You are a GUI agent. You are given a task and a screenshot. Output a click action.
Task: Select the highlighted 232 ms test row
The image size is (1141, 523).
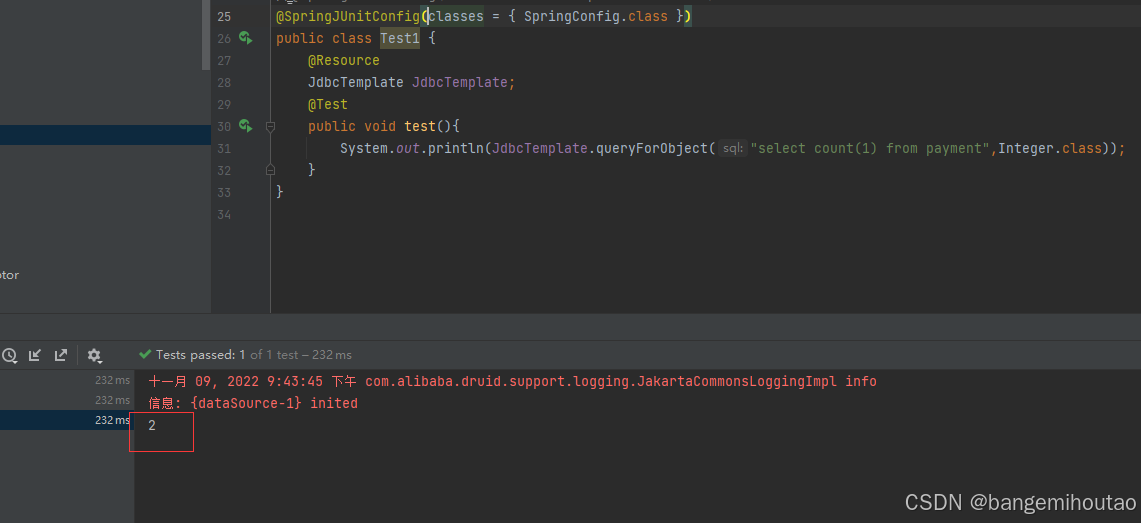click(67, 420)
